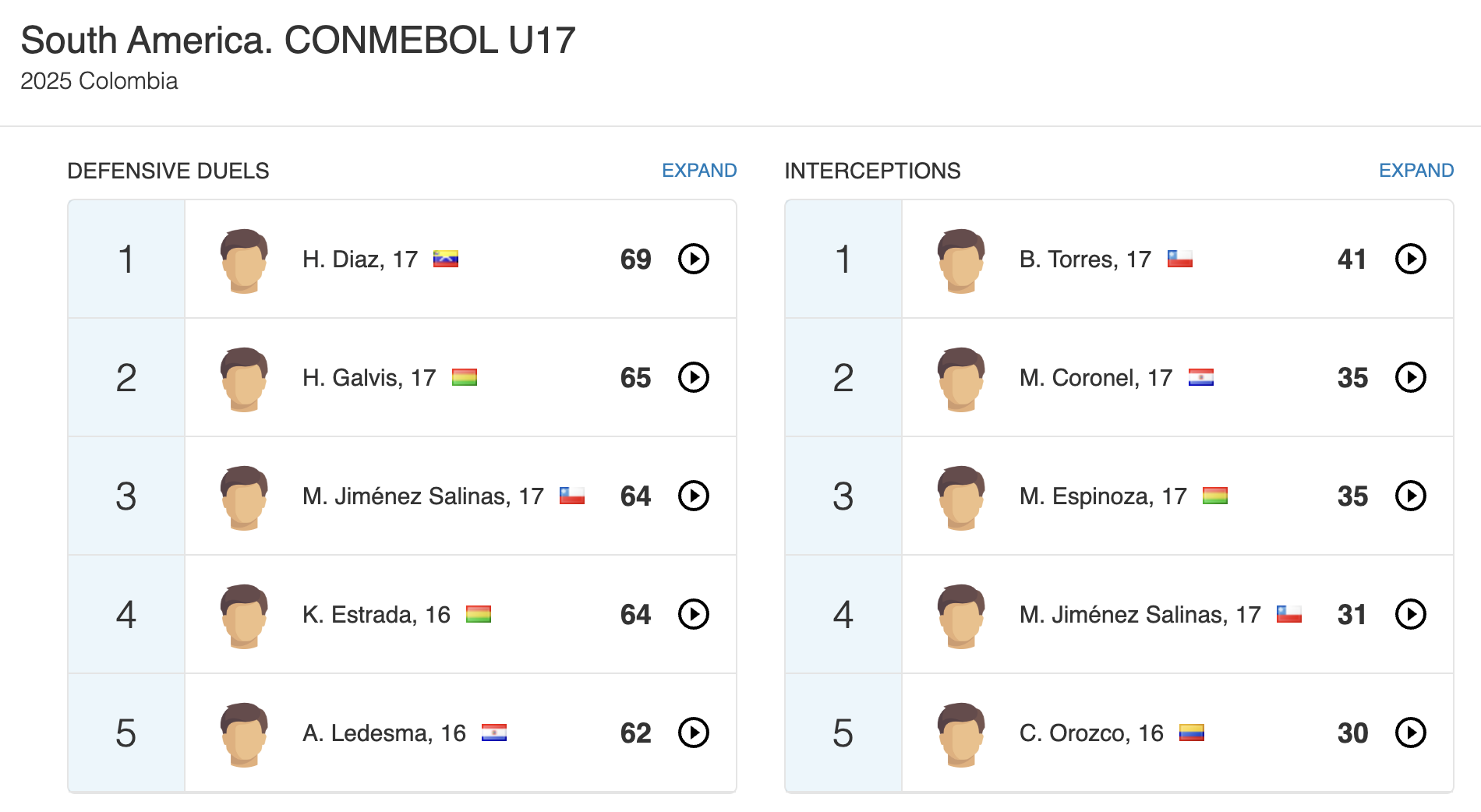Play M. Espinoza interceptions video
1481x812 pixels.
(1410, 496)
